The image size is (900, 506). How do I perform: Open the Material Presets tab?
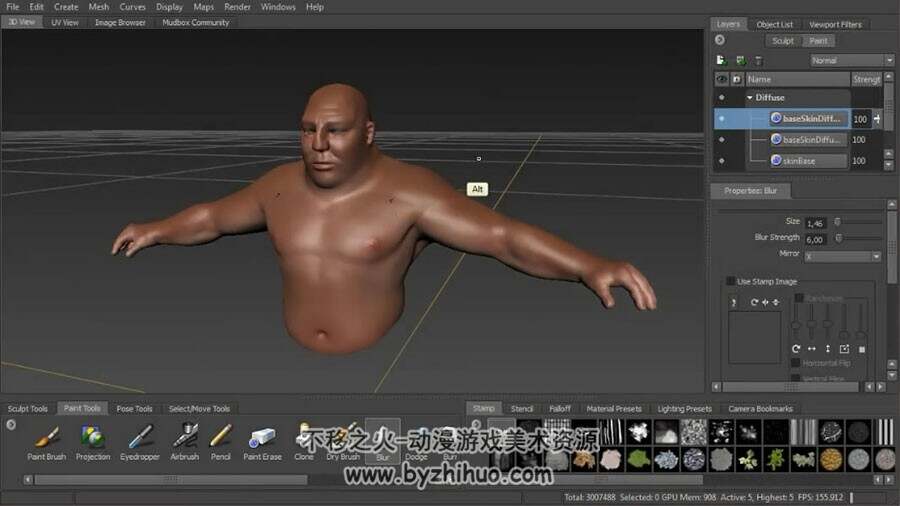614,408
